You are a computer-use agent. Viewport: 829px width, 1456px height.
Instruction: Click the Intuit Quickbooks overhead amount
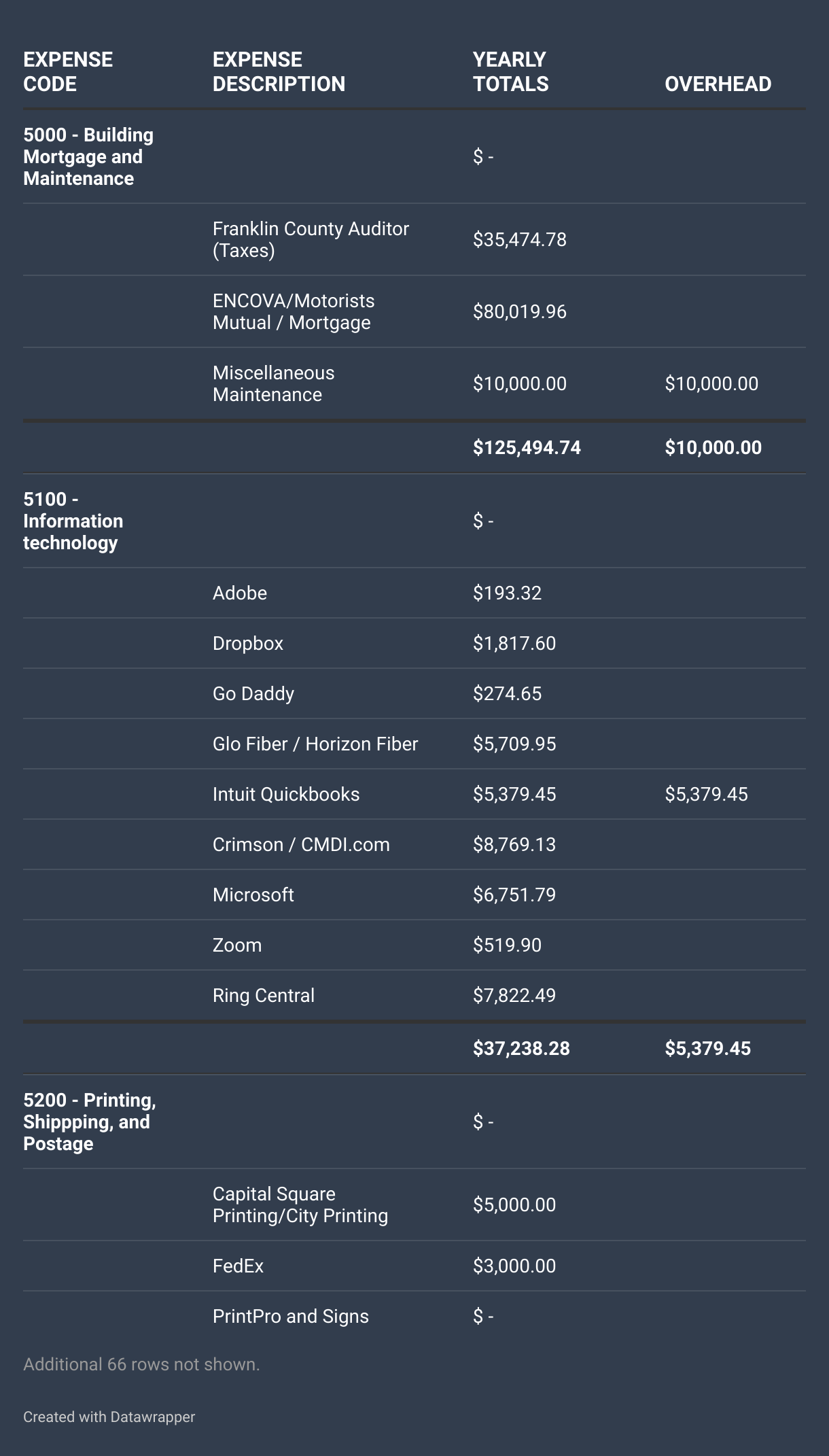point(706,794)
